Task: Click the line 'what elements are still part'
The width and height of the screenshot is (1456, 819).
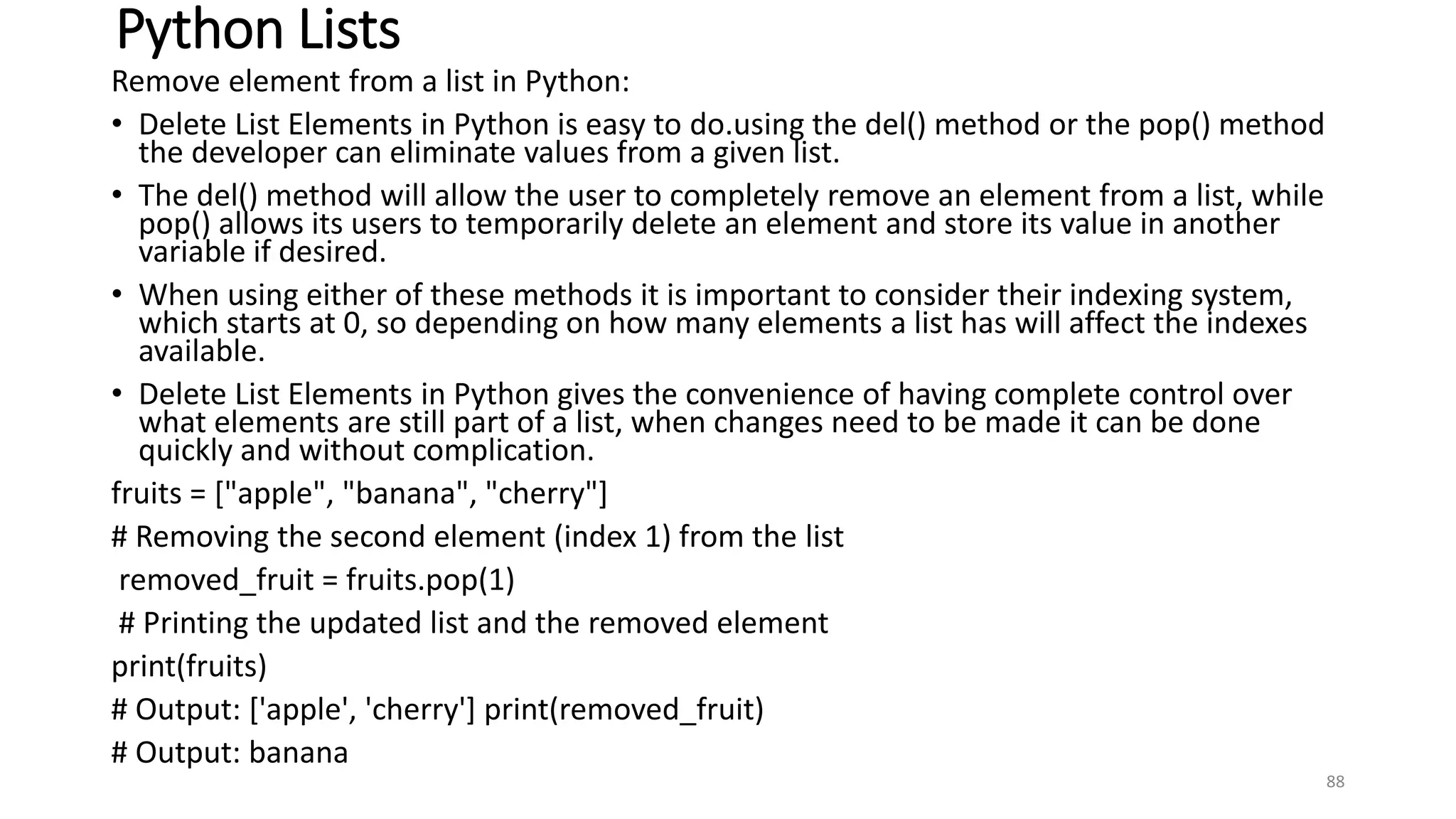Action: coord(699,422)
